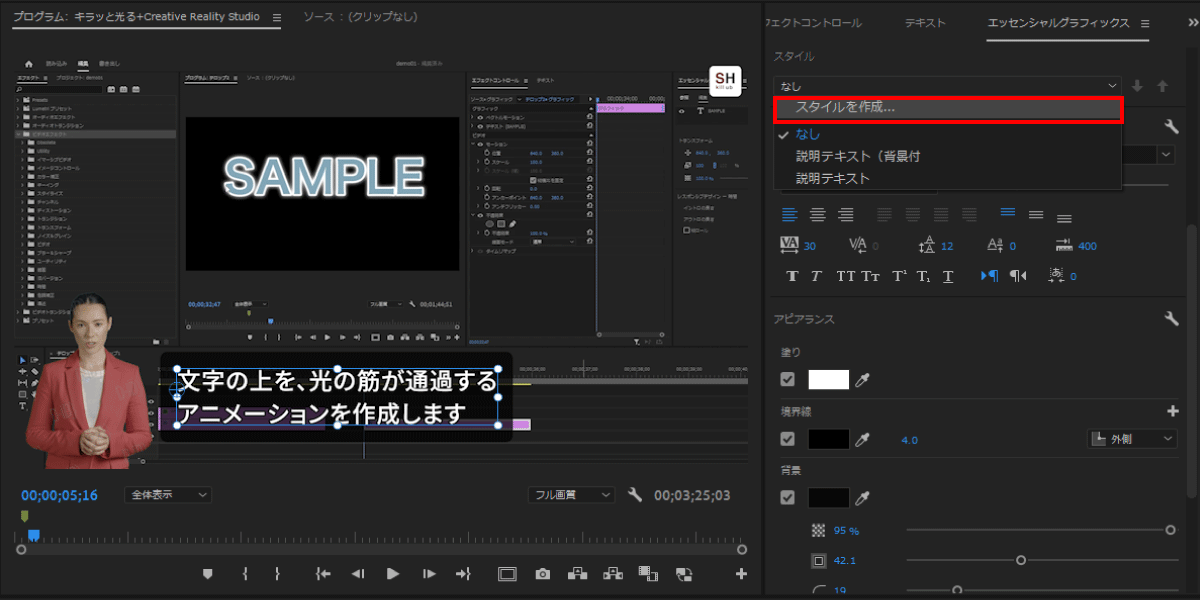Toggle faux italic text style
The width and height of the screenshot is (1200, 600).
[816, 276]
